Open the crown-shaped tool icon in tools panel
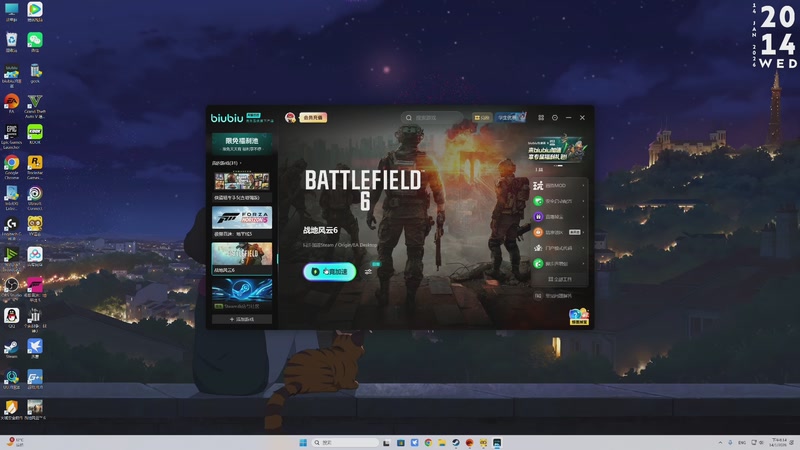Viewport: 800px width, 450px height. 538,248
